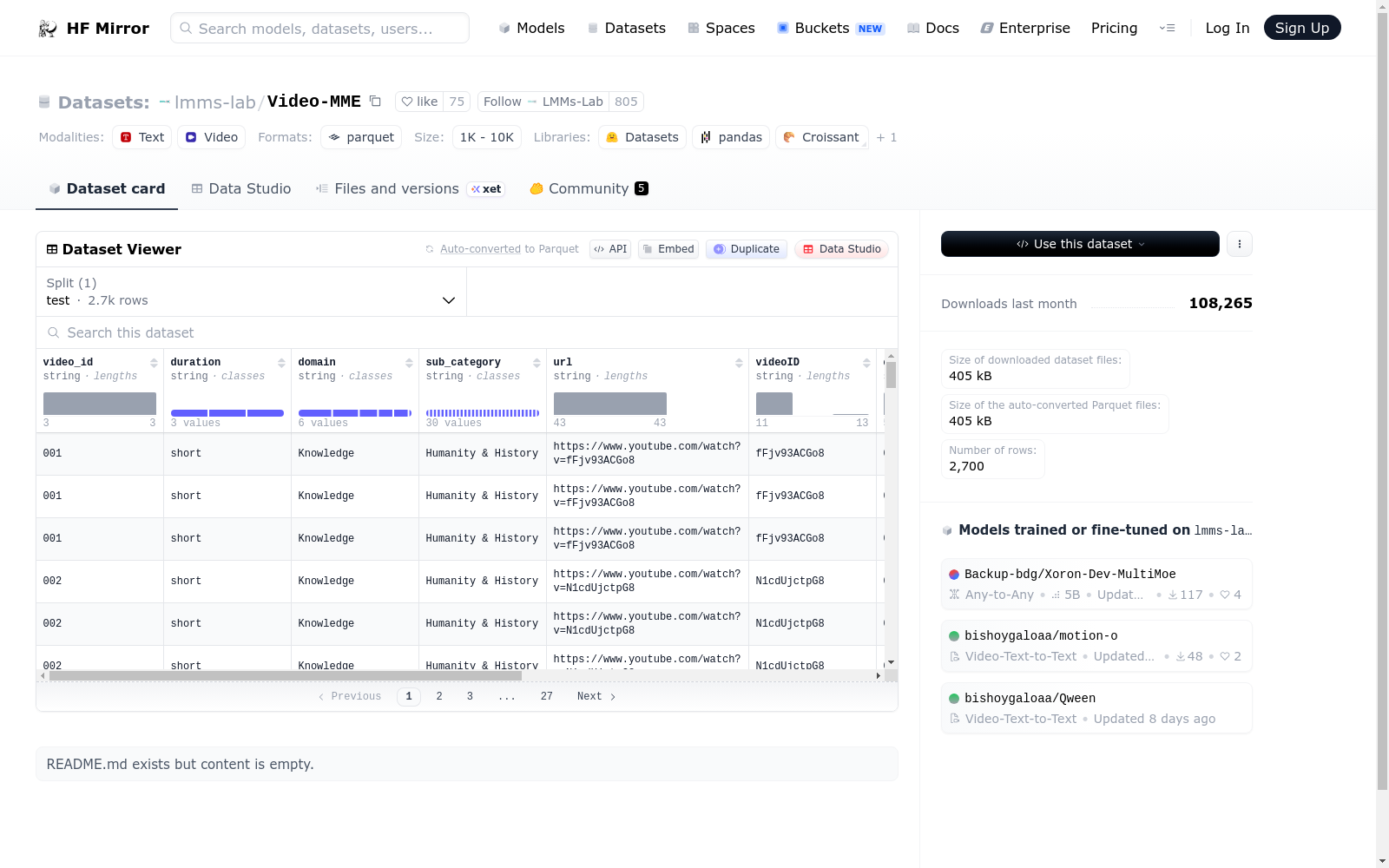The image size is (1389, 868).
Task: Click the Next page button
Action: coord(596,696)
